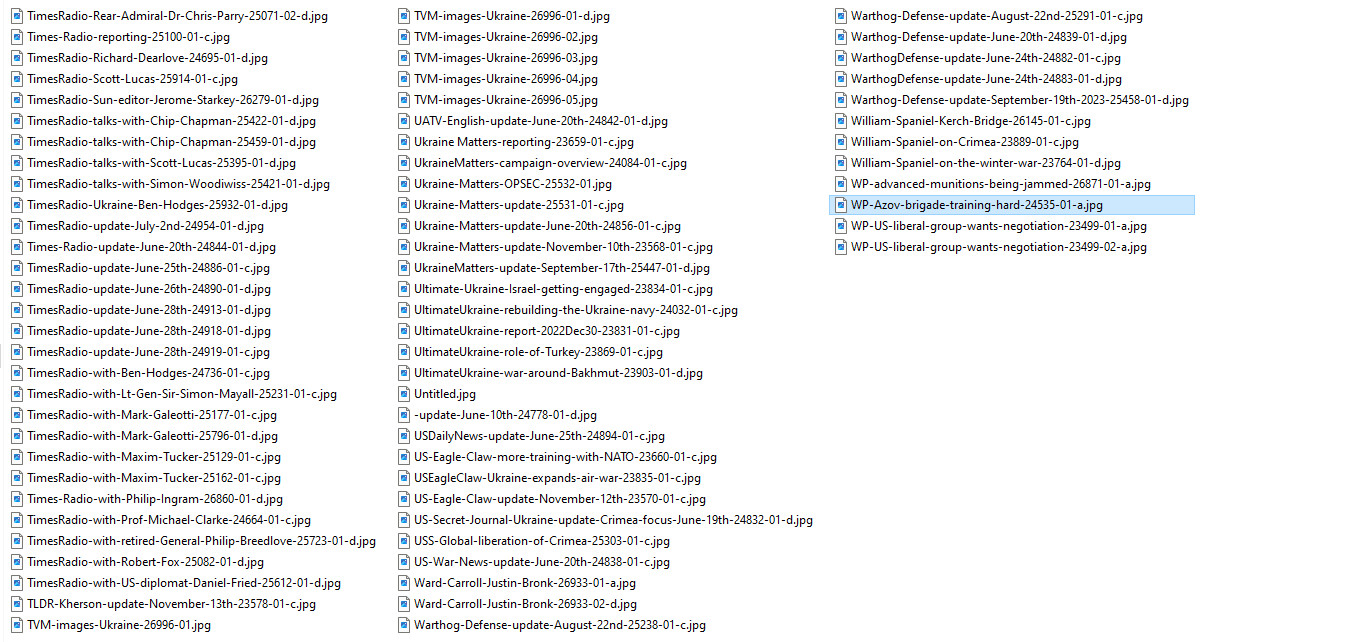Click icon of US-War-News-update-June-20th-24838-01-c.jpg

[x=404, y=562]
